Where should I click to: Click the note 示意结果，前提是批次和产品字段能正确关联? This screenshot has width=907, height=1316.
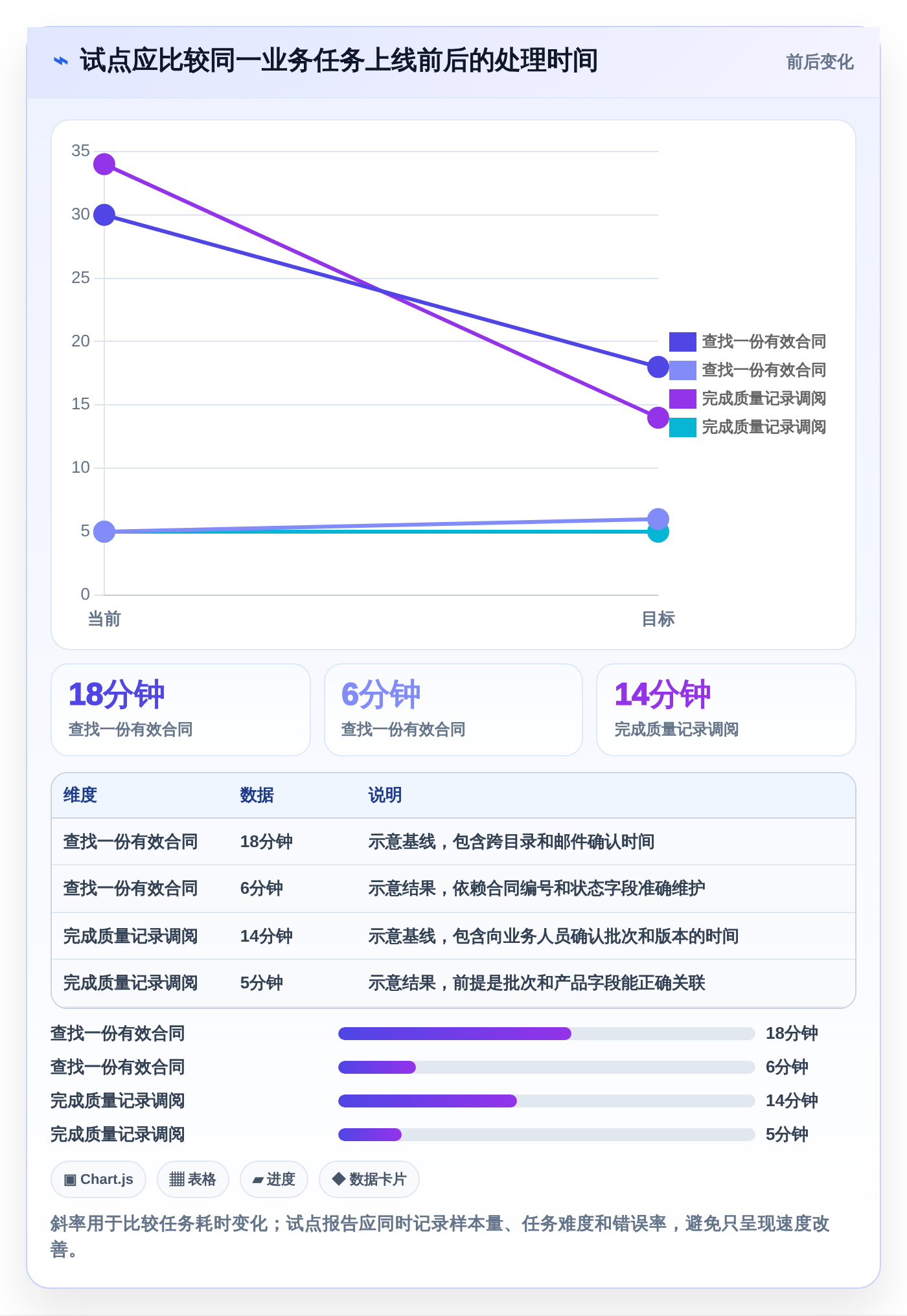pos(536,983)
